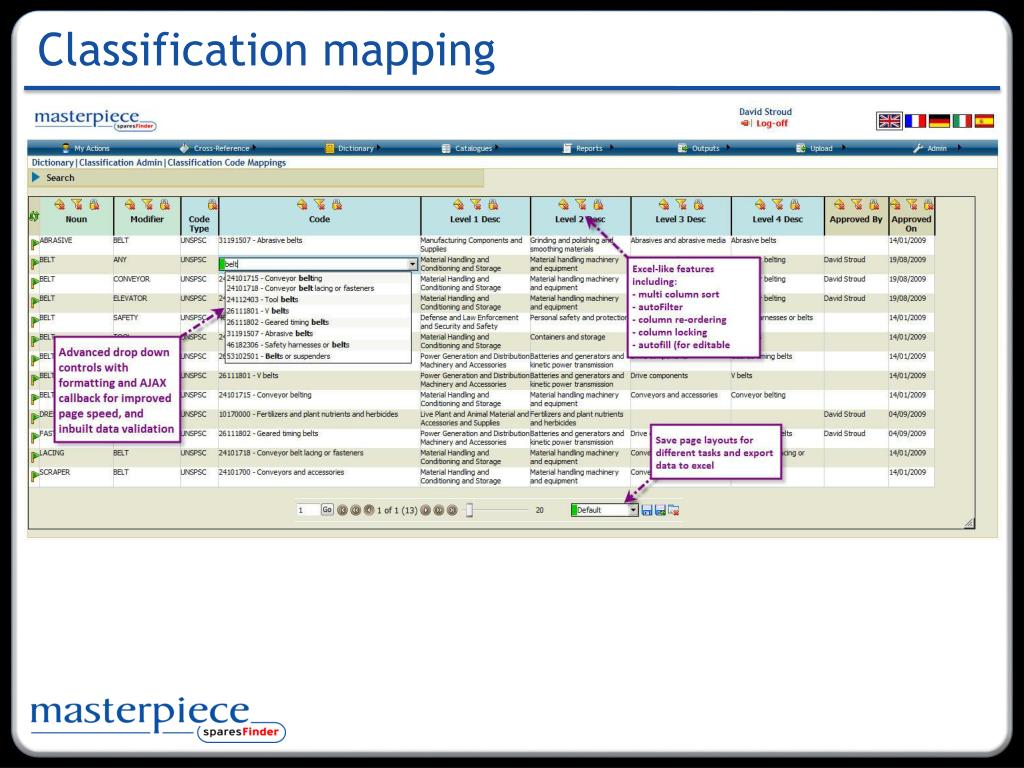This screenshot has height=768, width=1024.
Task: Filter the Level 1 Desc column
Action: click(x=475, y=204)
